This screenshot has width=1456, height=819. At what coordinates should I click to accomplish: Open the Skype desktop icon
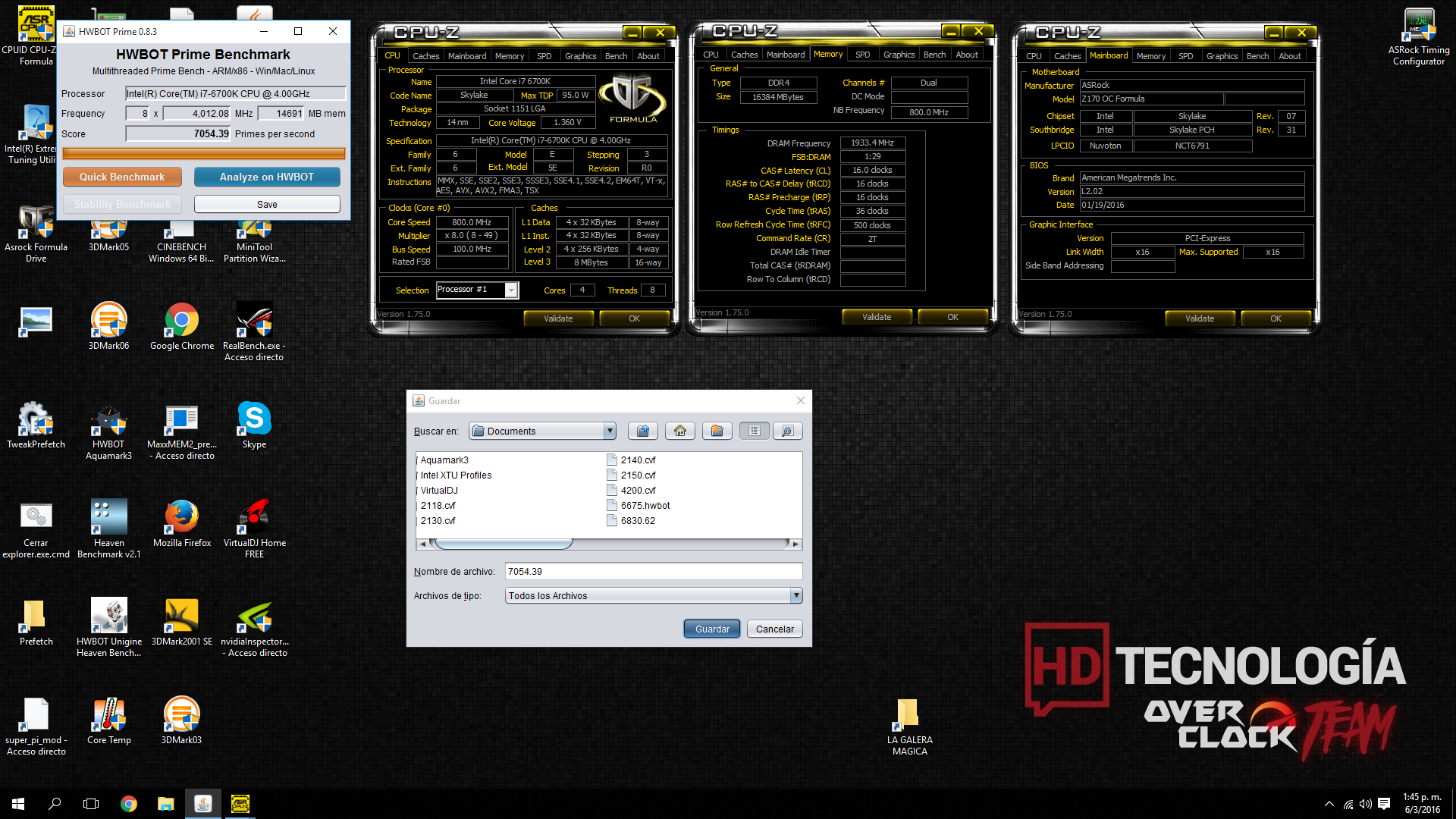click(x=254, y=426)
